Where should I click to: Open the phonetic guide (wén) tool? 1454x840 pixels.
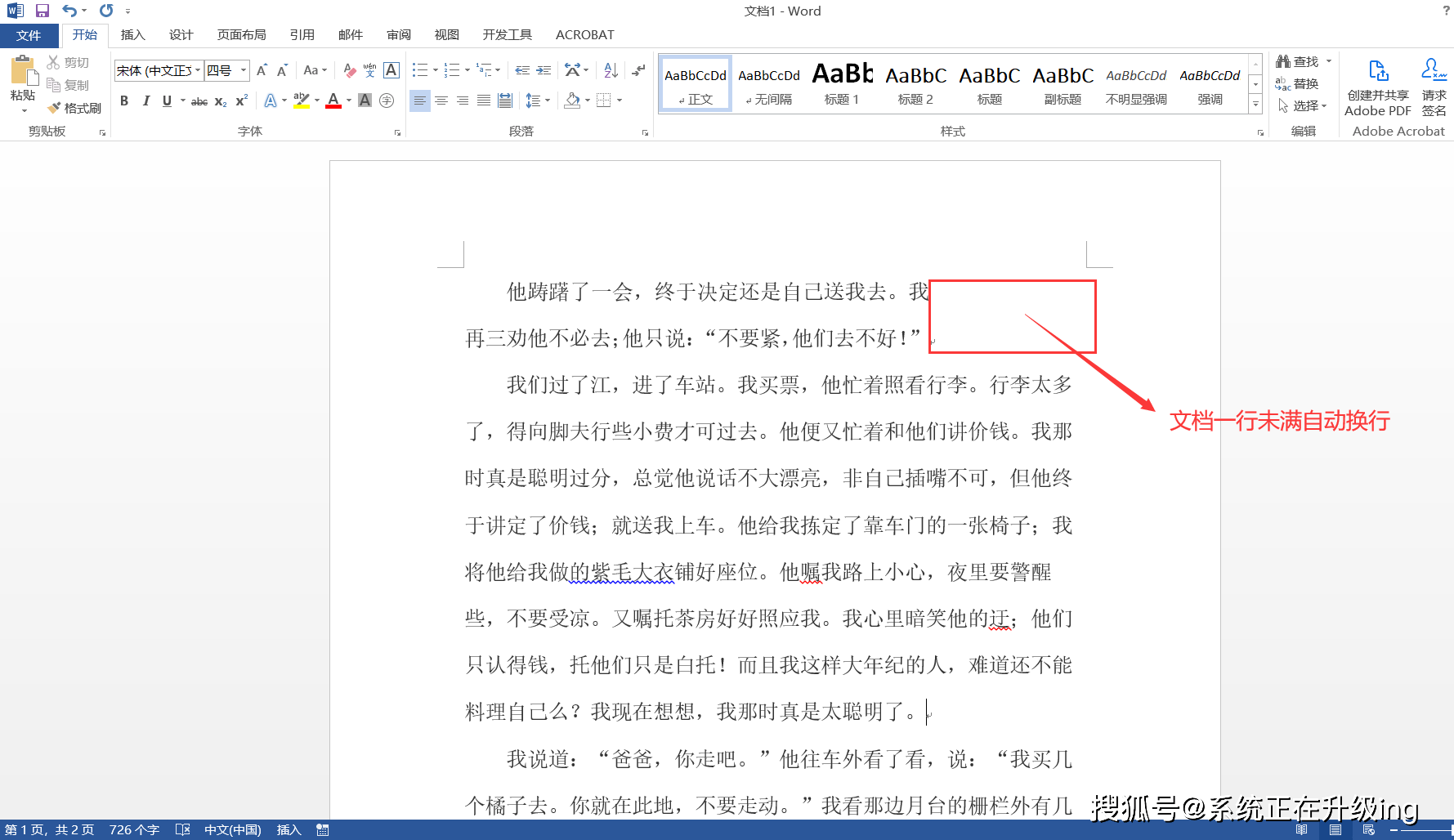370,70
